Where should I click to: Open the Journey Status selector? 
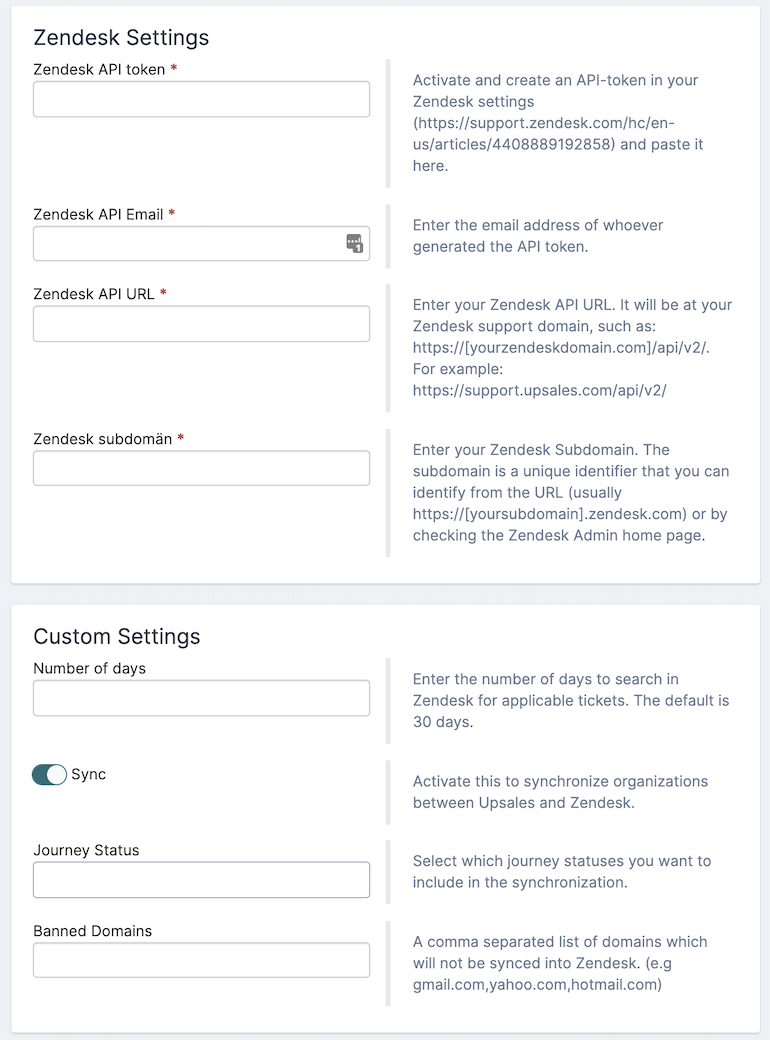(x=200, y=877)
